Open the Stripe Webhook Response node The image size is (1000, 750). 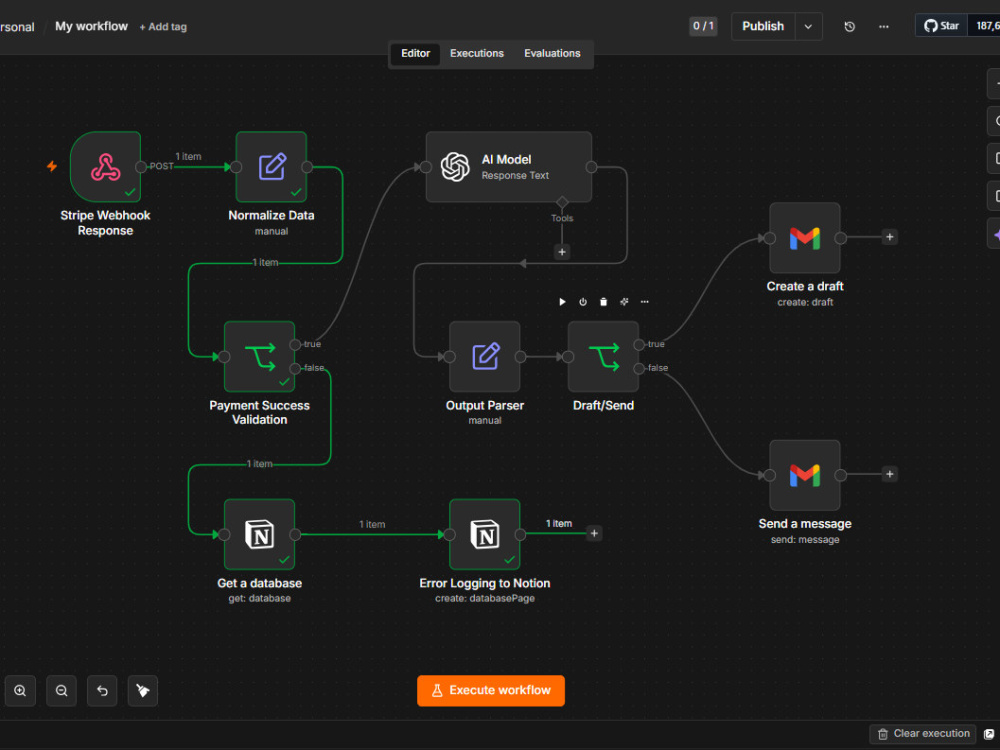(x=105, y=167)
